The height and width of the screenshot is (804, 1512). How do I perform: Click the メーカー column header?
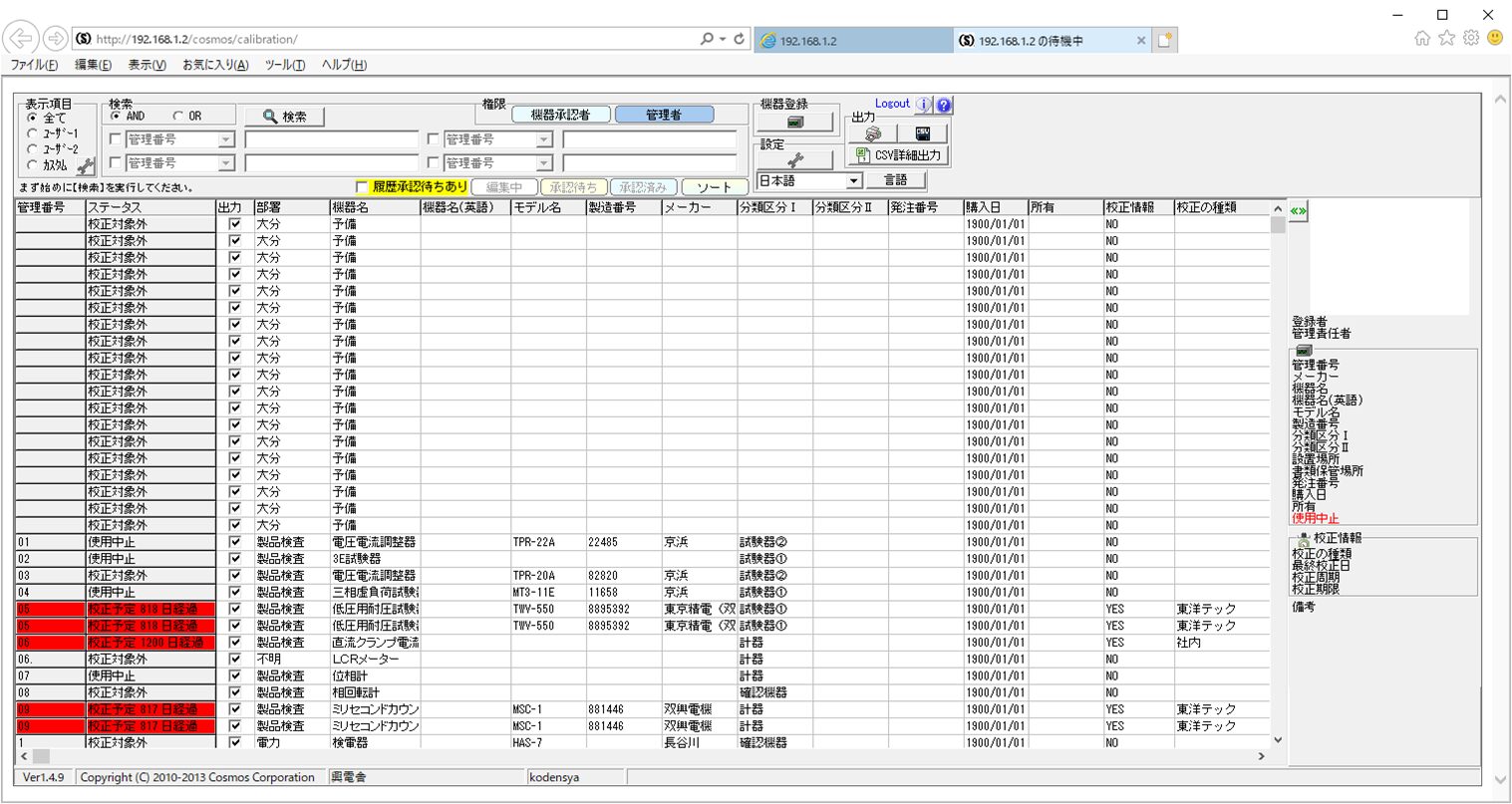(700, 207)
